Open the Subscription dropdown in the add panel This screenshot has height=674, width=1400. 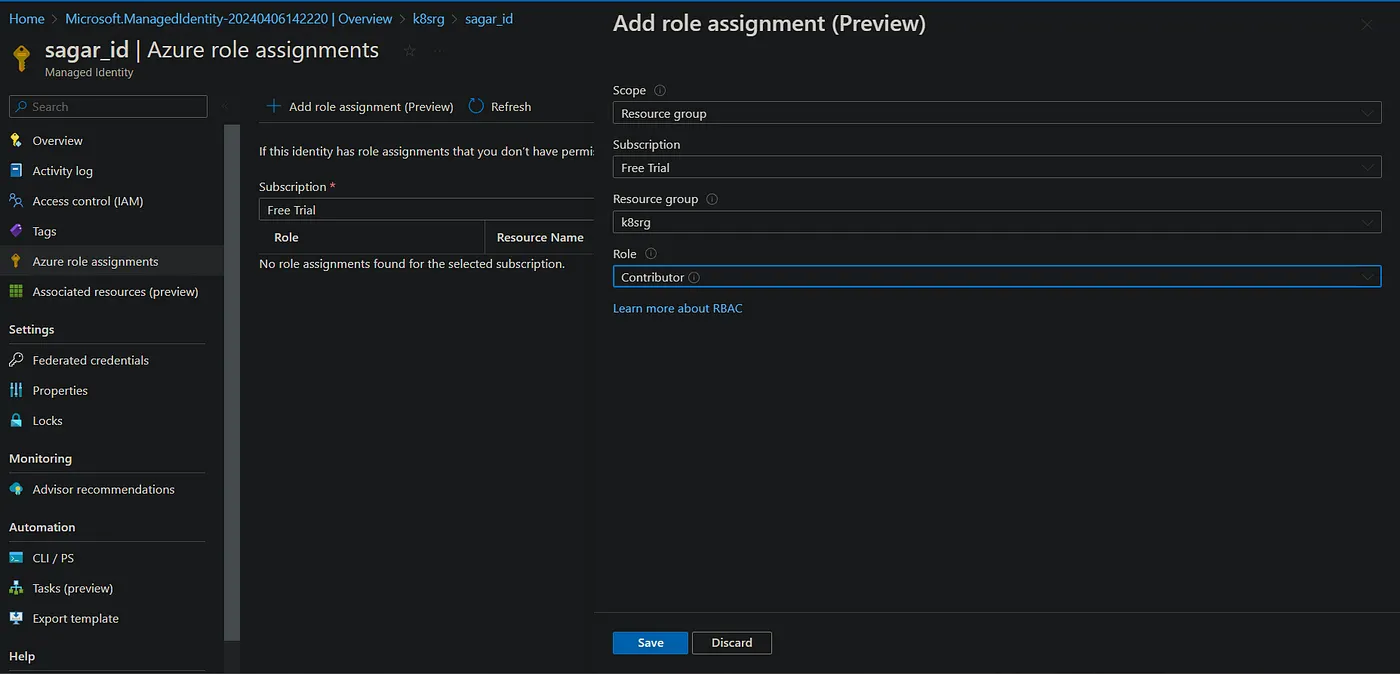coord(997,167)
